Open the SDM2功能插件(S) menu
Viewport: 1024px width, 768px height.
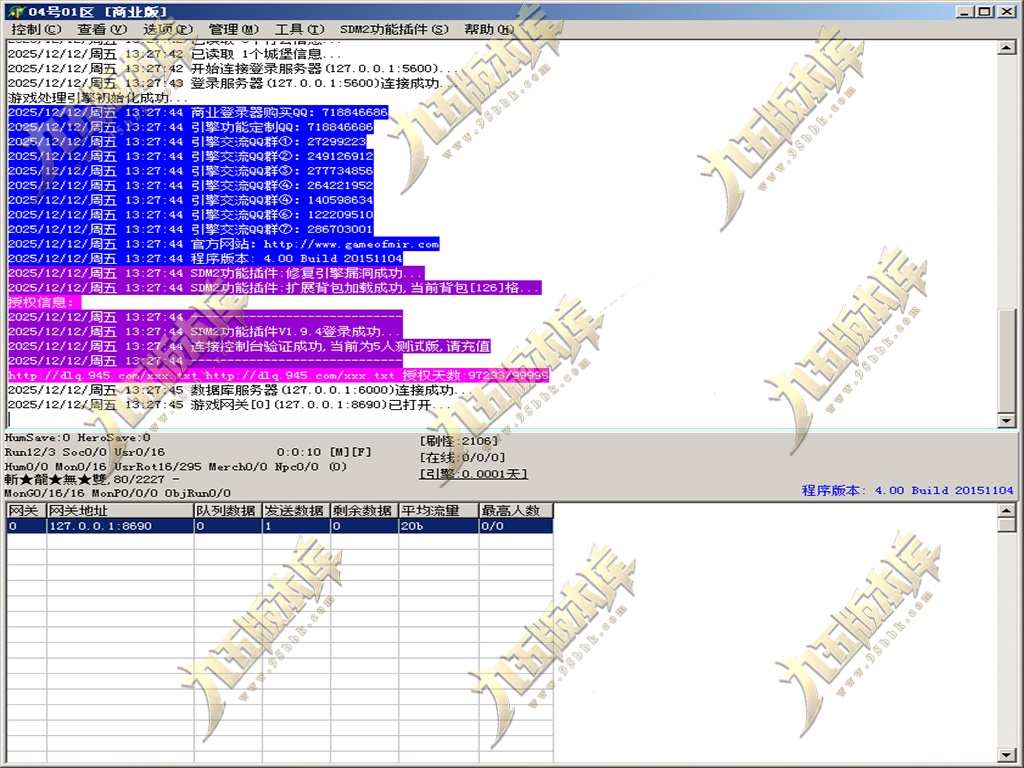tap(394, 29)
